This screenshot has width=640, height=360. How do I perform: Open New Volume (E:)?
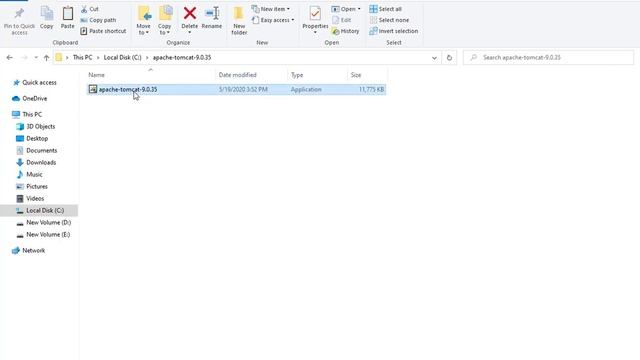[48, 234]
